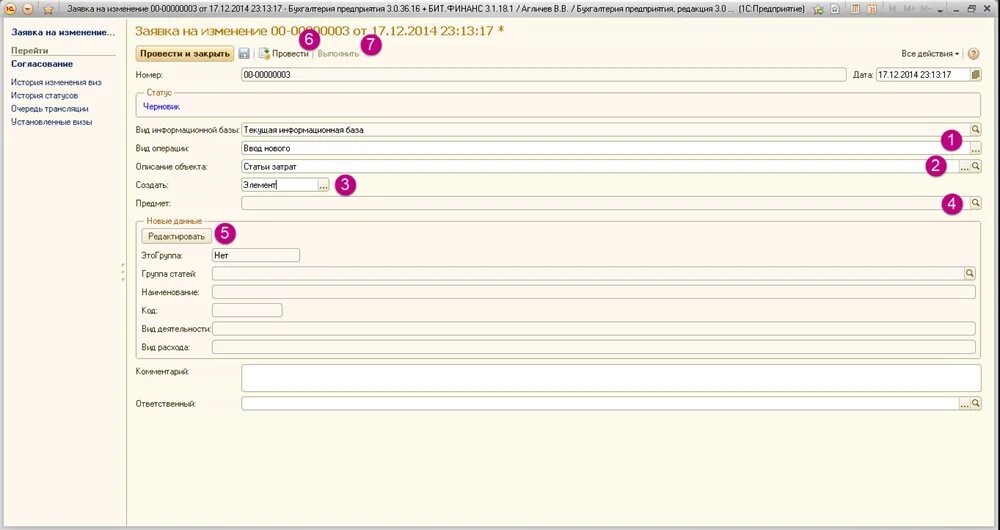Click the Вид деятельности field
The width and height of the screenshot is (1000, 530).
(594, 329)
